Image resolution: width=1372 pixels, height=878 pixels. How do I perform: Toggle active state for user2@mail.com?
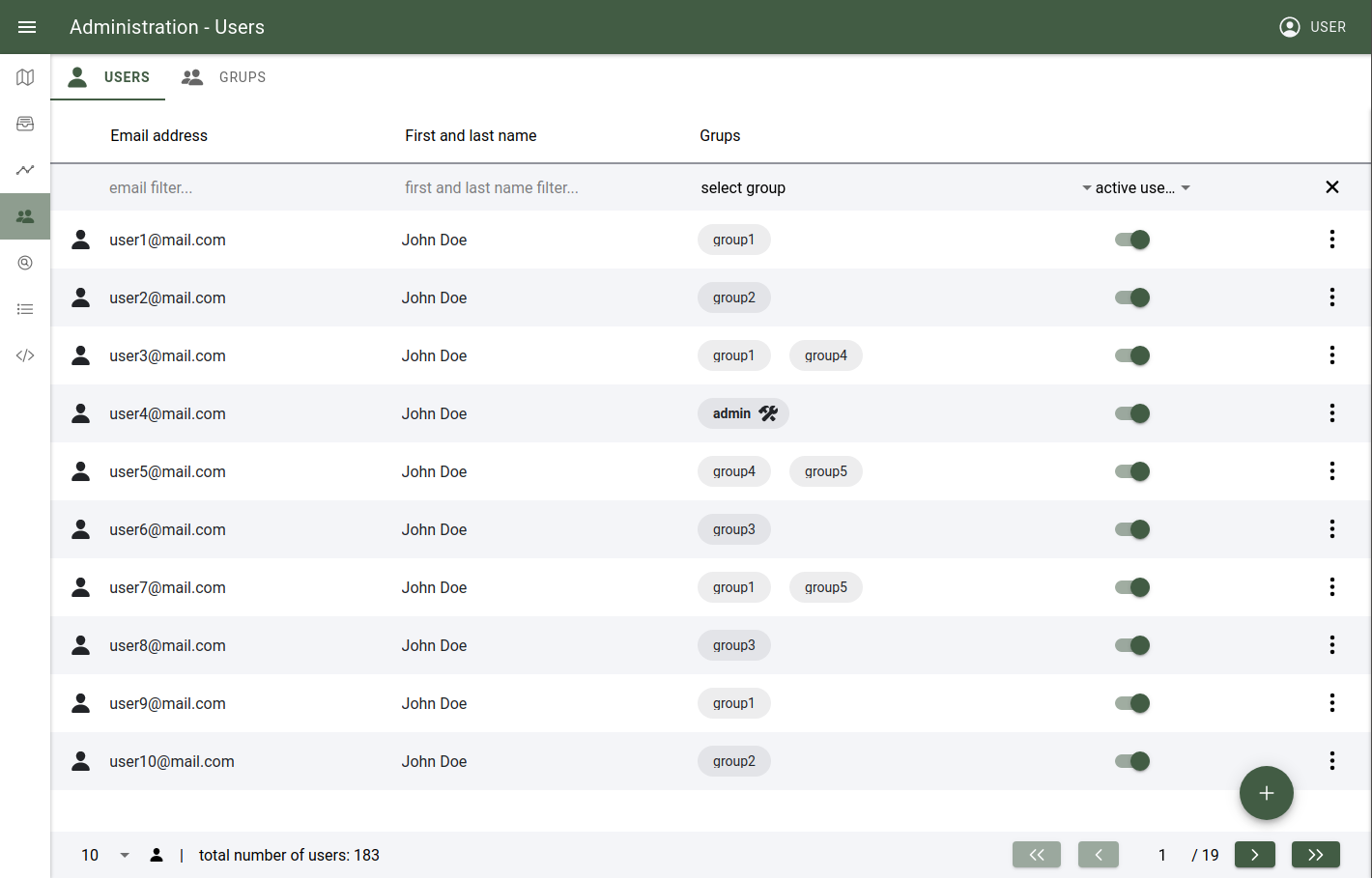pyautogui.click(x=1132, y=297)
